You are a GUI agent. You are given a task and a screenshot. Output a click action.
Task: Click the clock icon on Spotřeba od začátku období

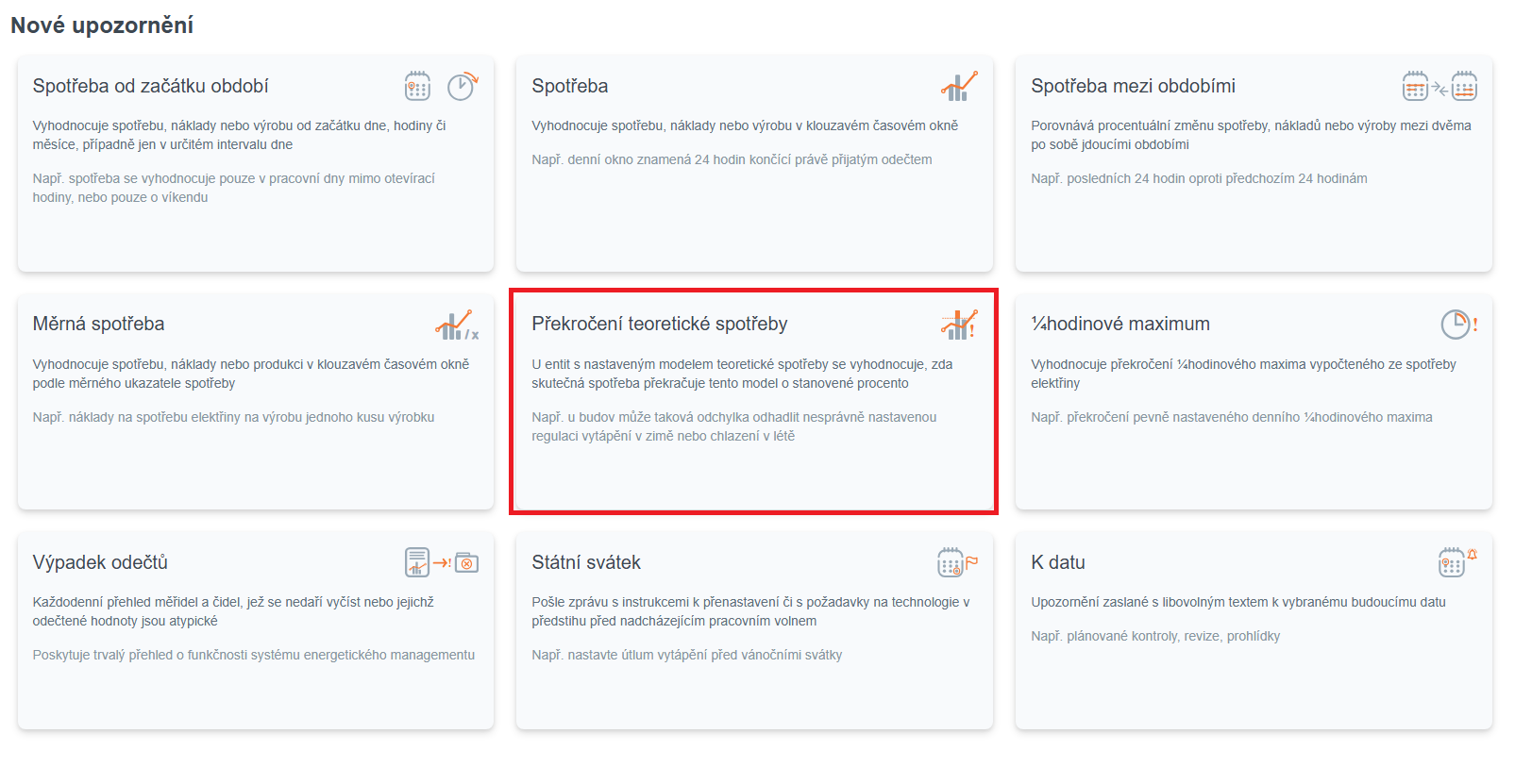tap(462, 86)
